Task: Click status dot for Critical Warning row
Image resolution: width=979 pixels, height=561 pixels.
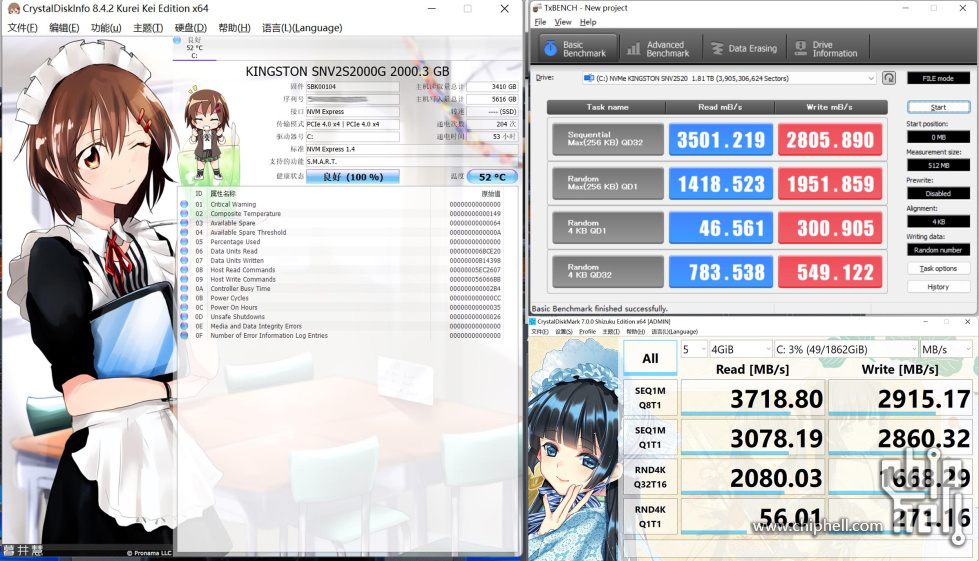Action: [x=184, y=204]
